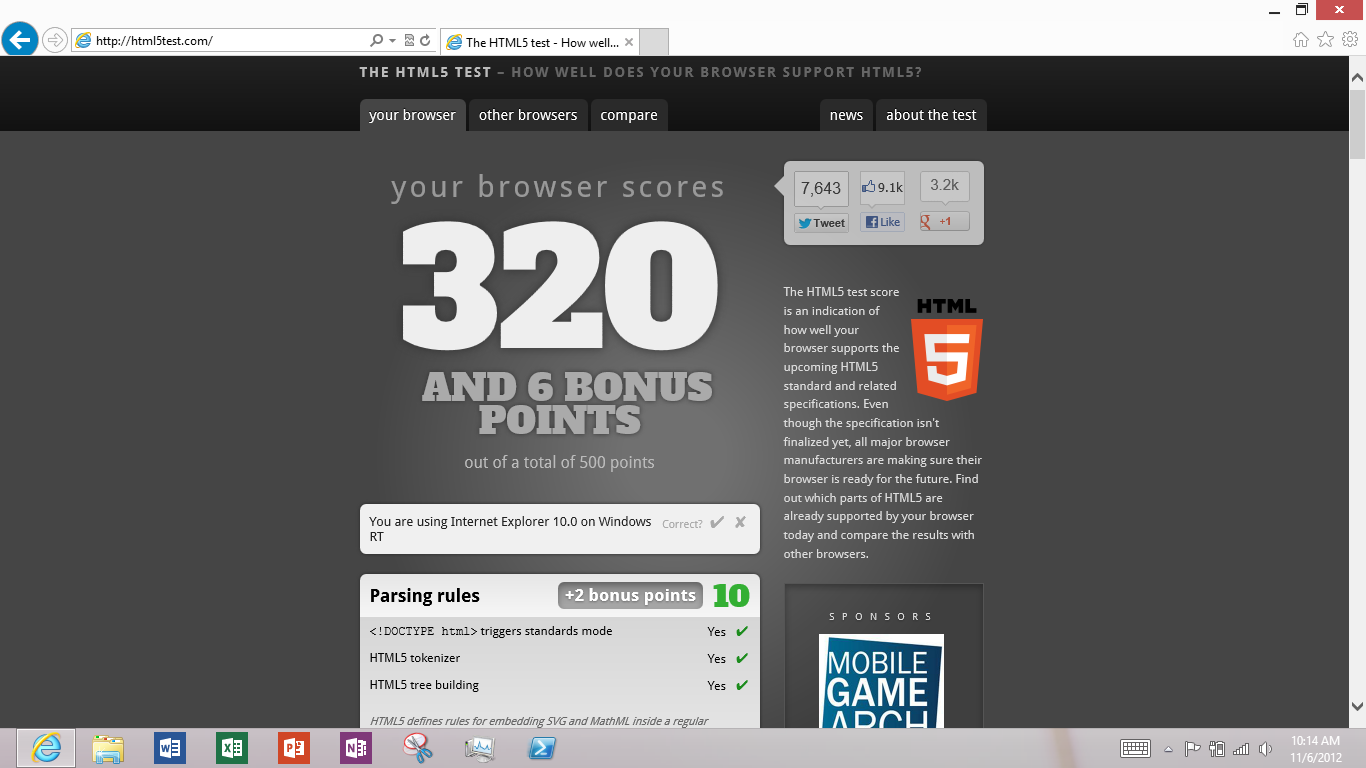Open the IE Home icon
This screenshot has height=768, width=1366.
(1301, 40)
